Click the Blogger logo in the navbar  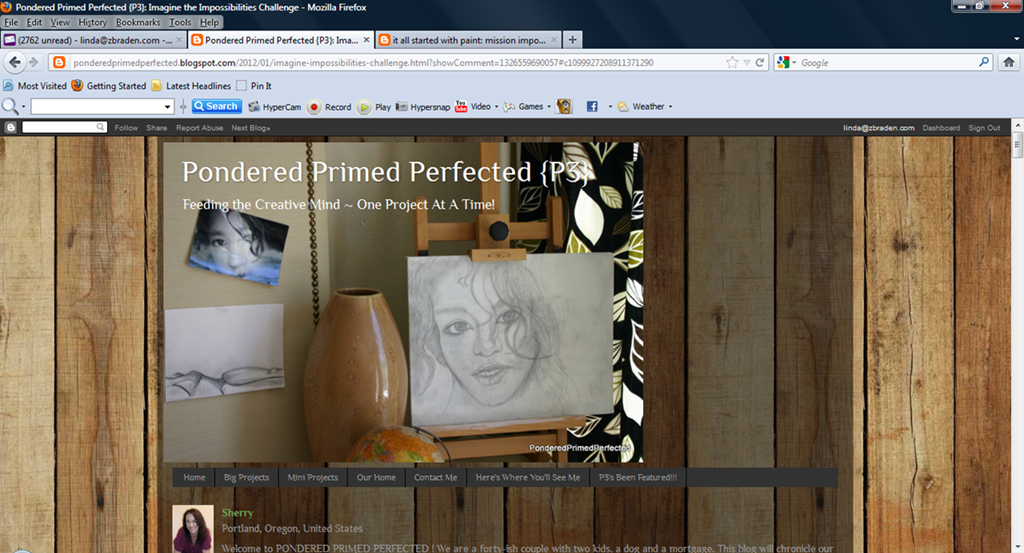tap(10, 127)
